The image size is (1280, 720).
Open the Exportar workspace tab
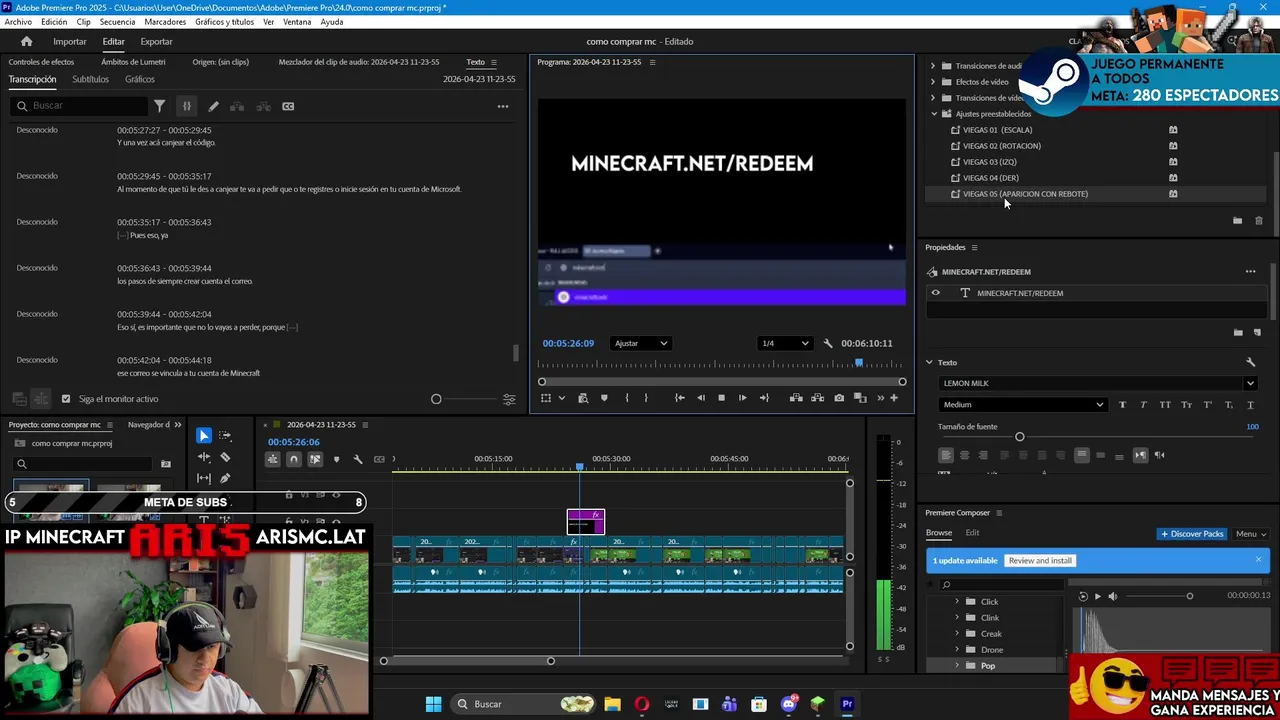point(156,42)
